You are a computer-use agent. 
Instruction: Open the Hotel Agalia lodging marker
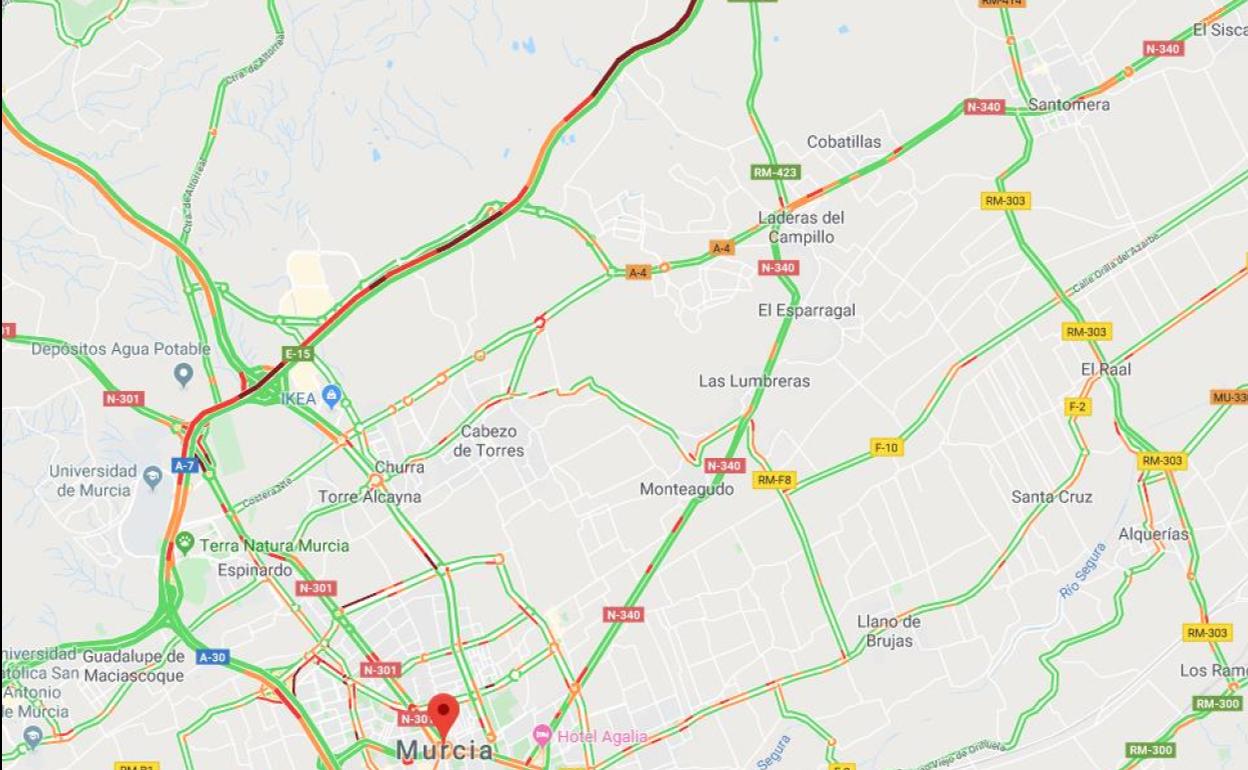[542, 736]
